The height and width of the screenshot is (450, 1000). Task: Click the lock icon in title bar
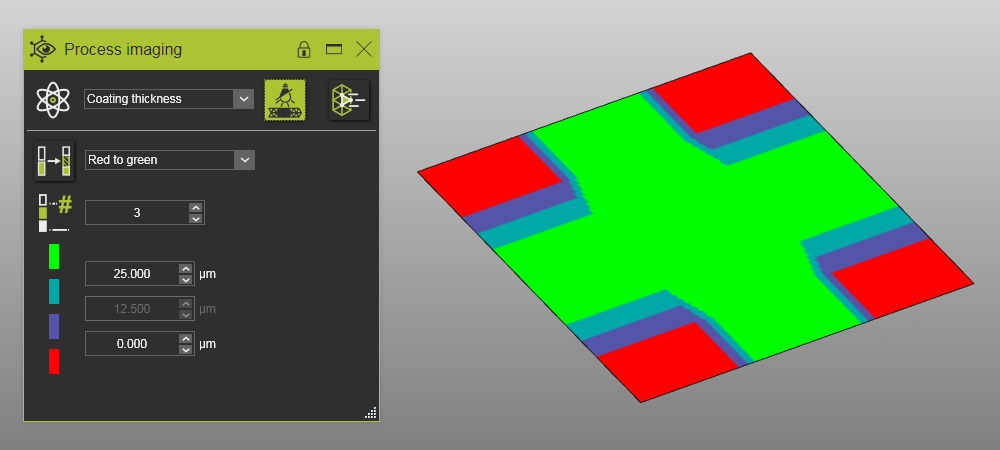304,49
